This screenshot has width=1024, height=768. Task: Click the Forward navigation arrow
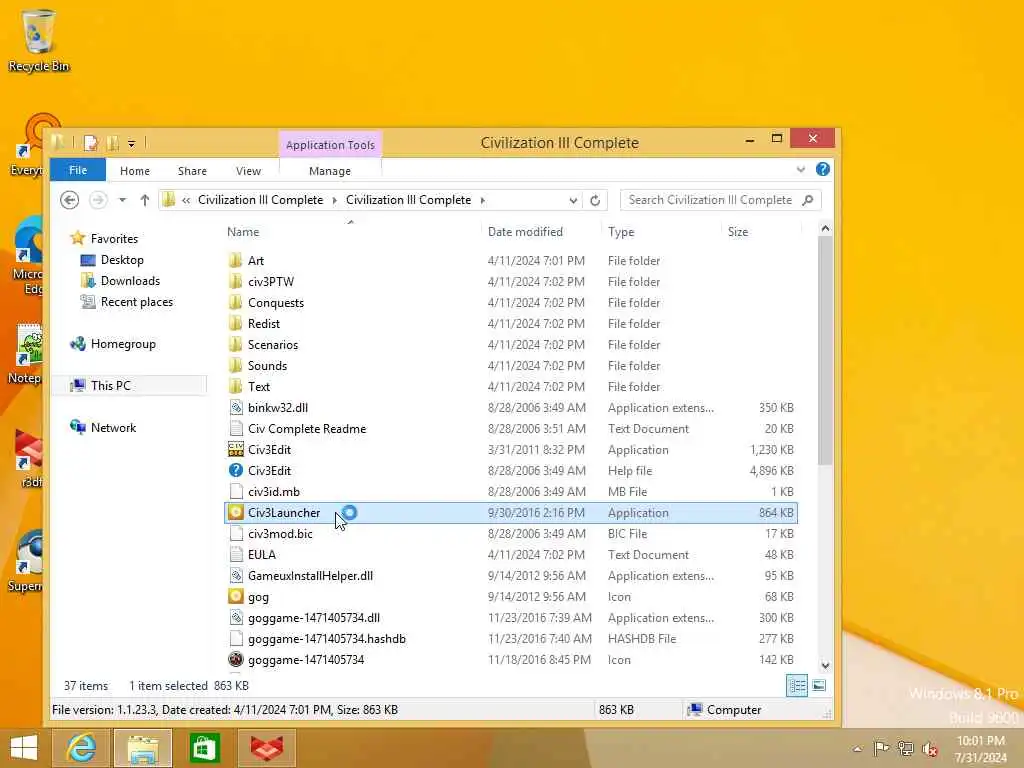(x=98, y=200)
